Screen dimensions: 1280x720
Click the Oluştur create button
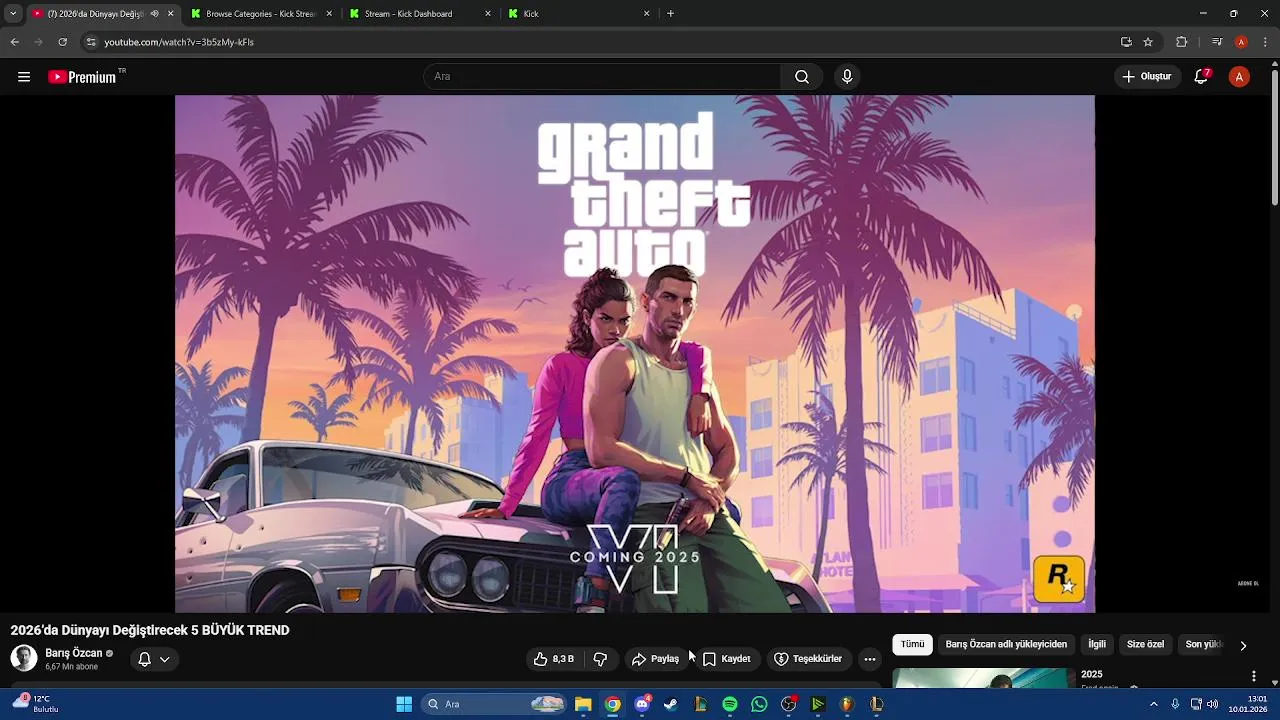click(1146, 77)
